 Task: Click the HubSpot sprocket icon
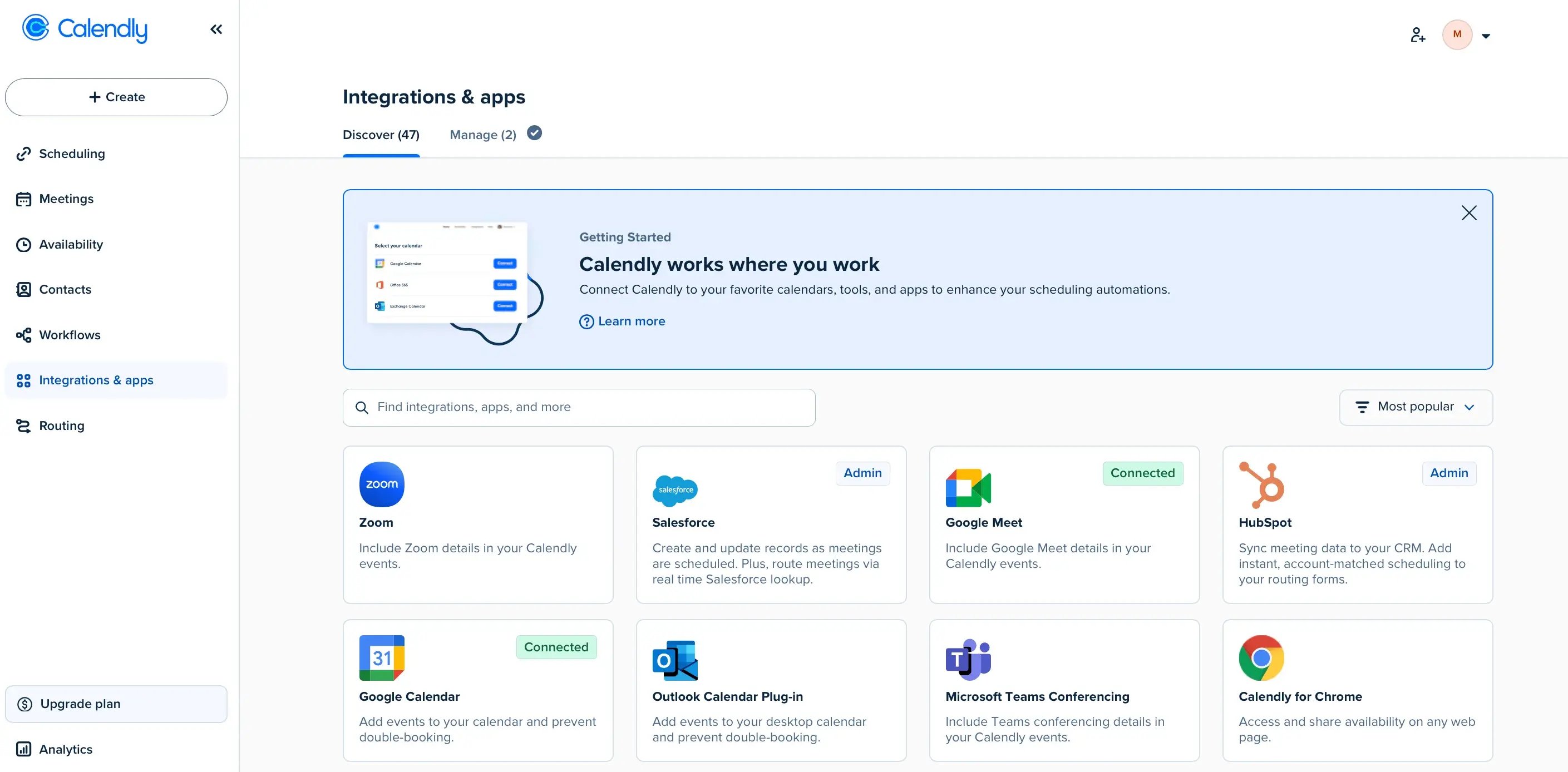(1261, 485)
